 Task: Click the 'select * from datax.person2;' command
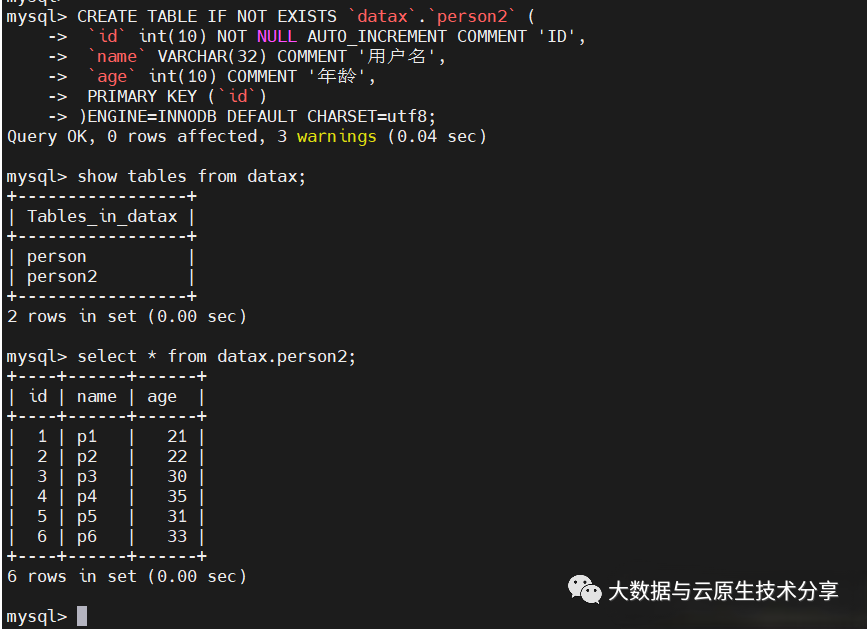tap(216, 356)
